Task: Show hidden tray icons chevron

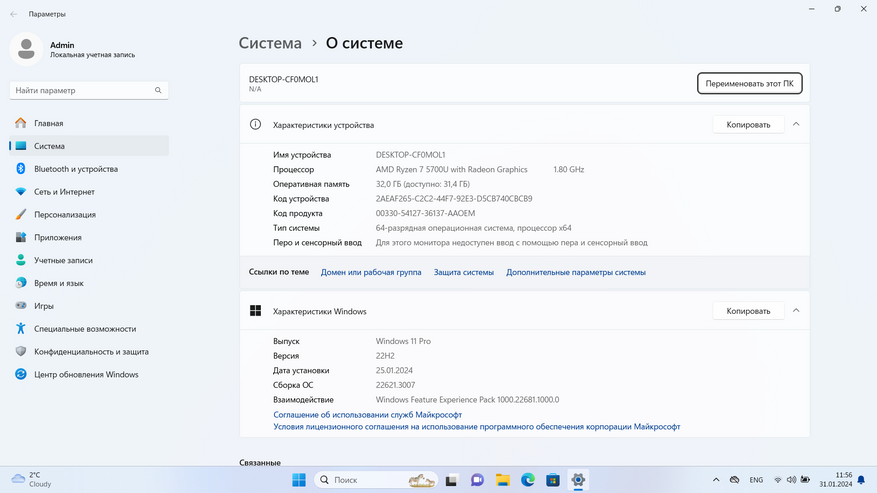Action: (x=716, y=480)
